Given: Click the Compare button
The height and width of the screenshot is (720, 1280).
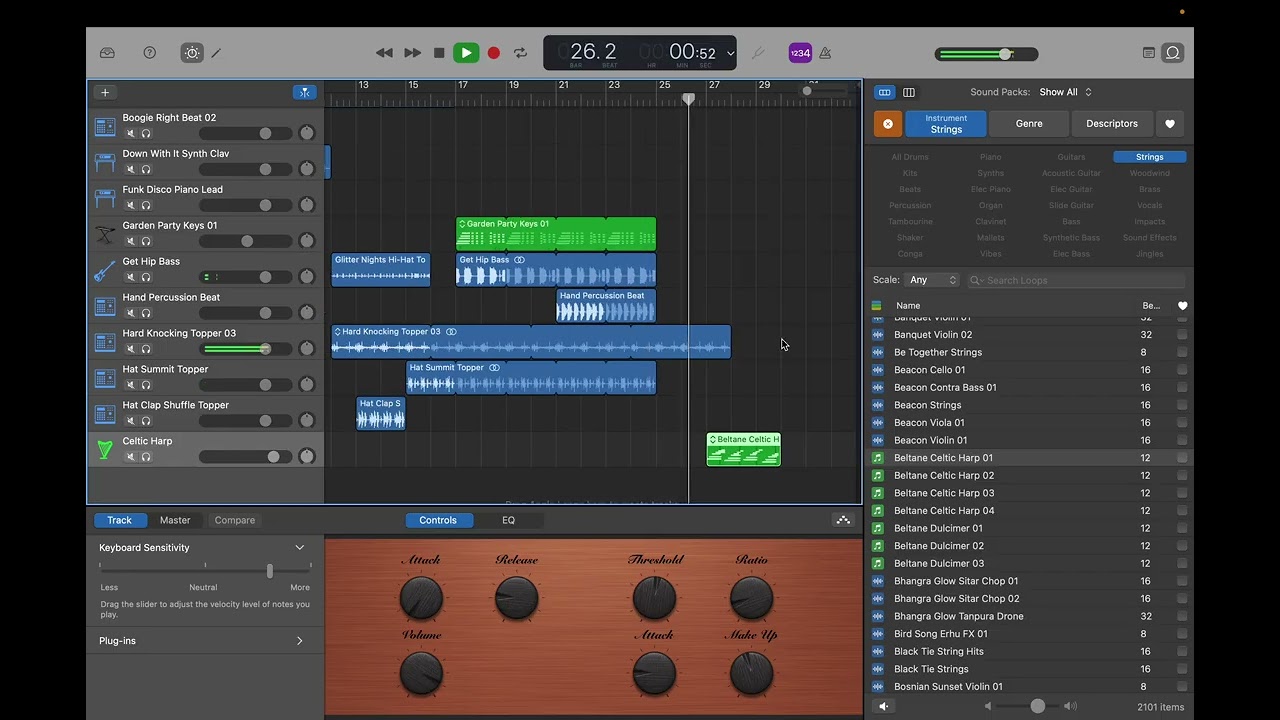Looking at the screenshot, I should pyautogui.click(x=235, y=520).
